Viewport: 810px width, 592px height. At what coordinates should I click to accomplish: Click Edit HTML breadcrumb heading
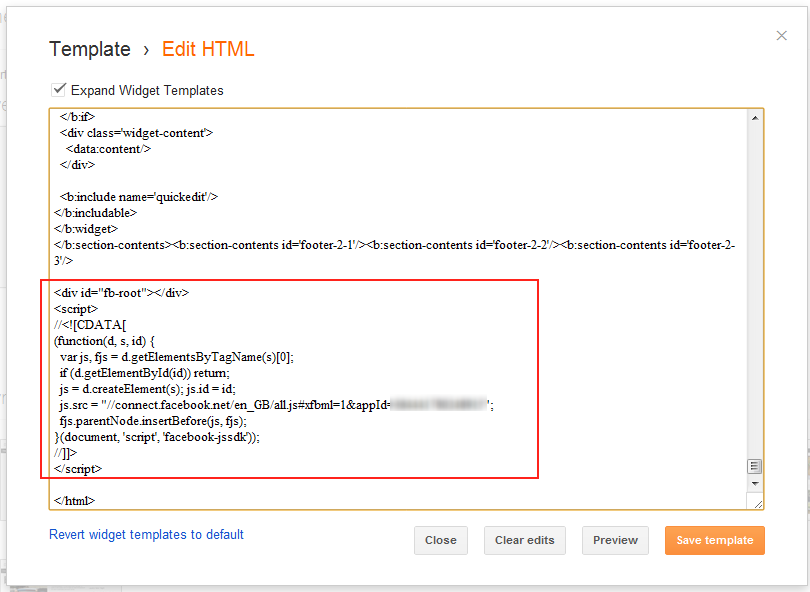pos(208,50)
